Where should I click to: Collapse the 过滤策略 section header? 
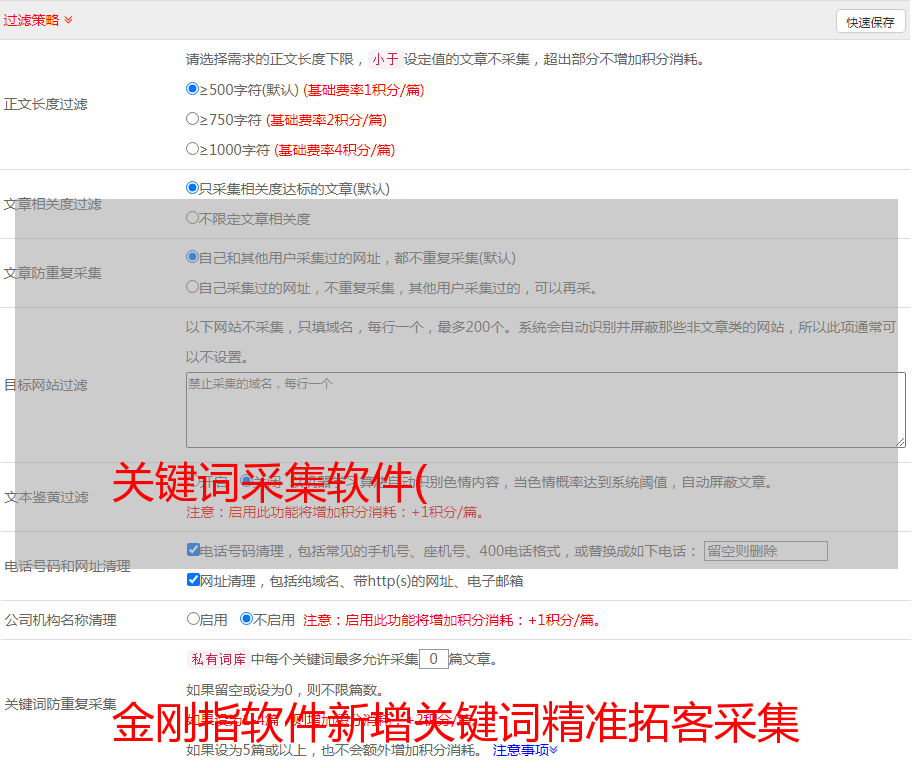38,20
